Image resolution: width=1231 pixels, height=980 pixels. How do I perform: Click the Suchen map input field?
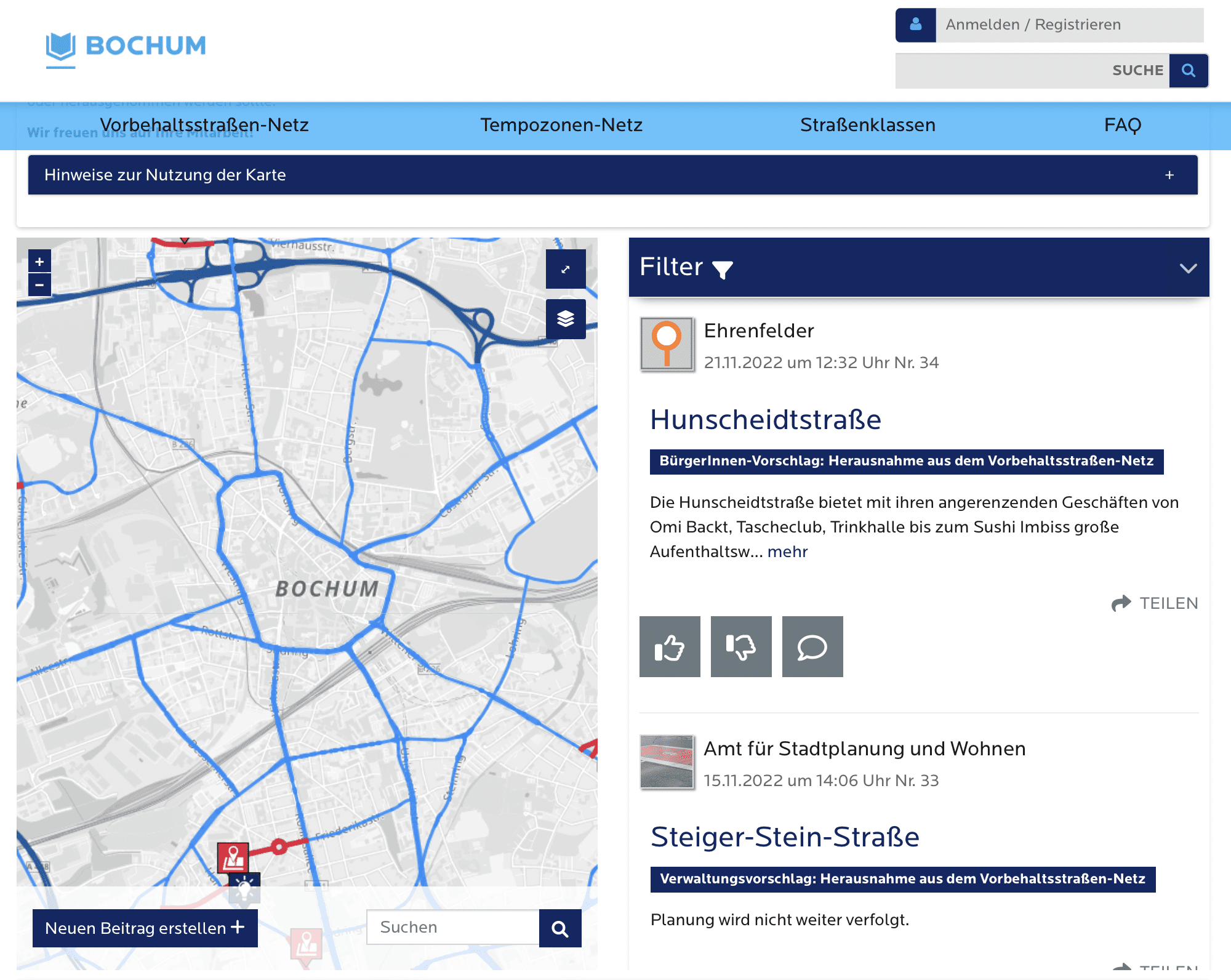click(x=453, y=928)
